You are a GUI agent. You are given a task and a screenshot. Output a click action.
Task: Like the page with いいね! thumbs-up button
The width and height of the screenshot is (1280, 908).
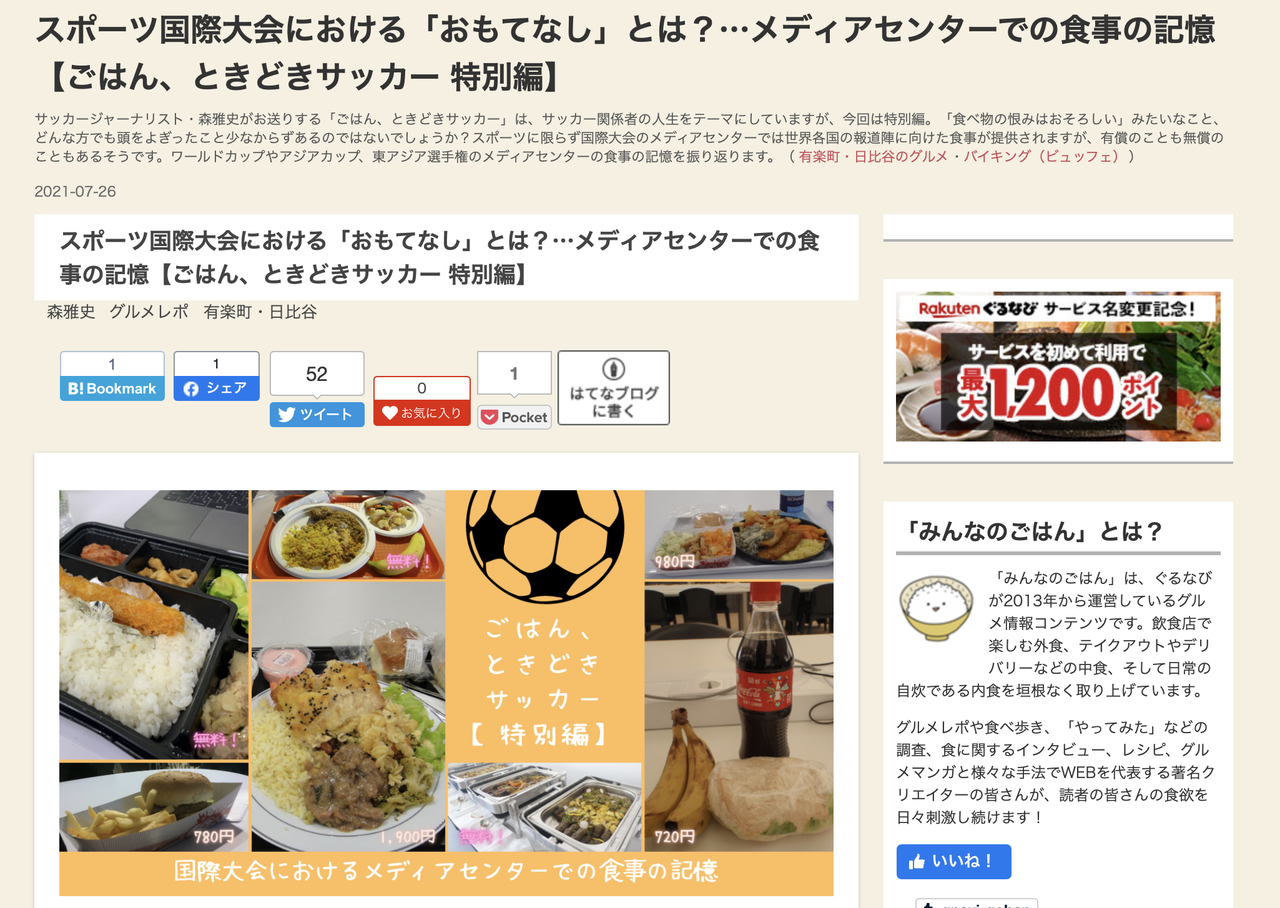click(953, 861)
